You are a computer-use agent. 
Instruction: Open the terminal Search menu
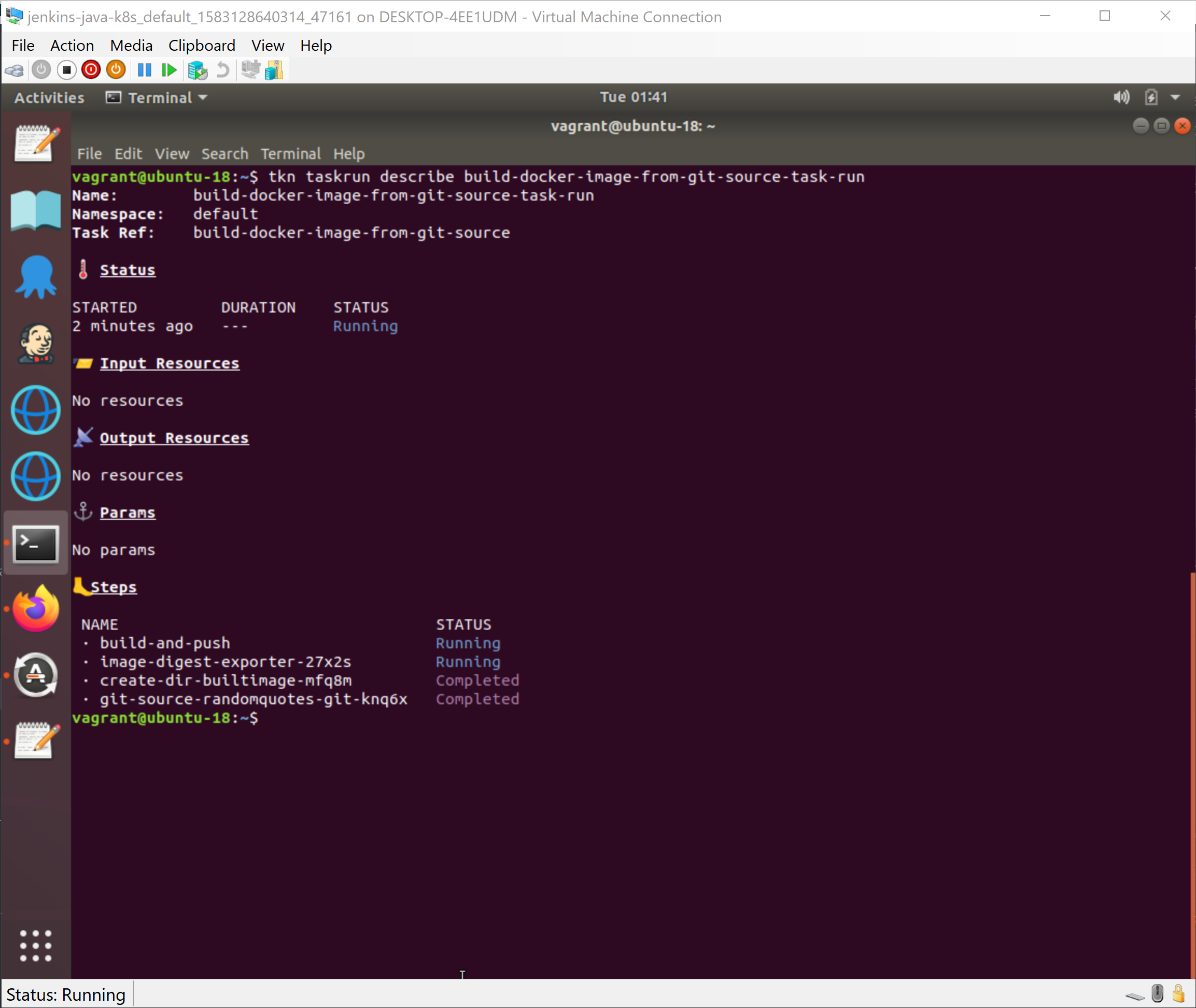[224, 154]
